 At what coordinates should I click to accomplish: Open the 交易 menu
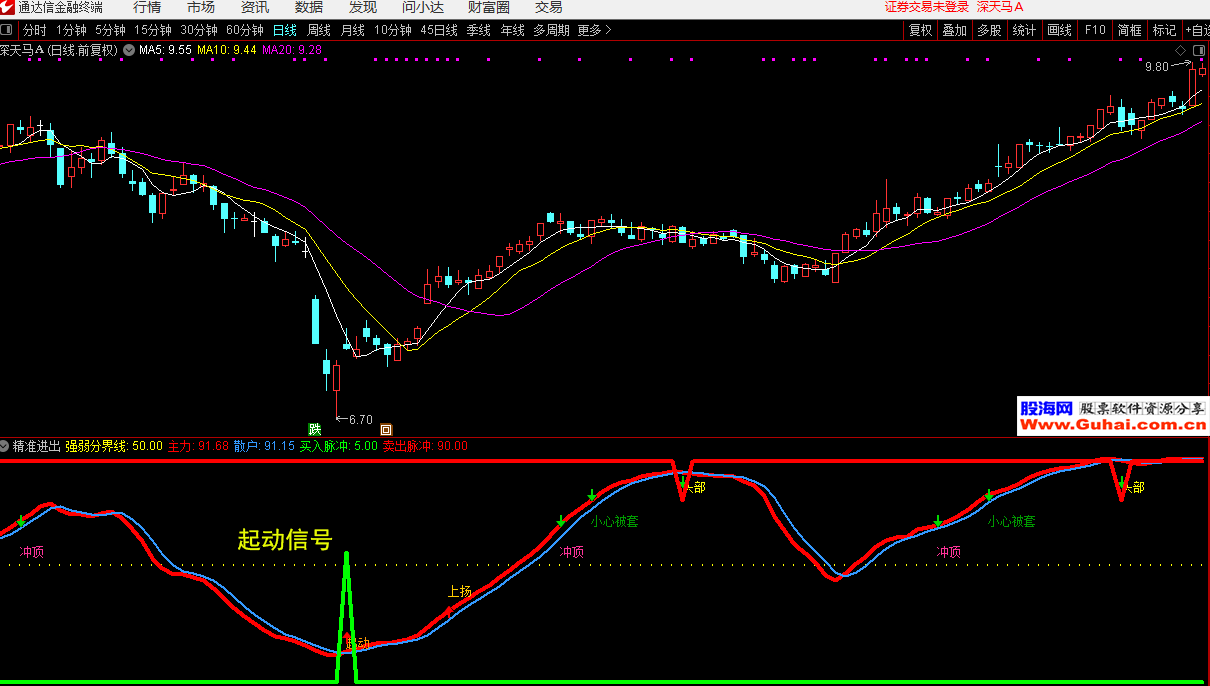coord(549,7)
